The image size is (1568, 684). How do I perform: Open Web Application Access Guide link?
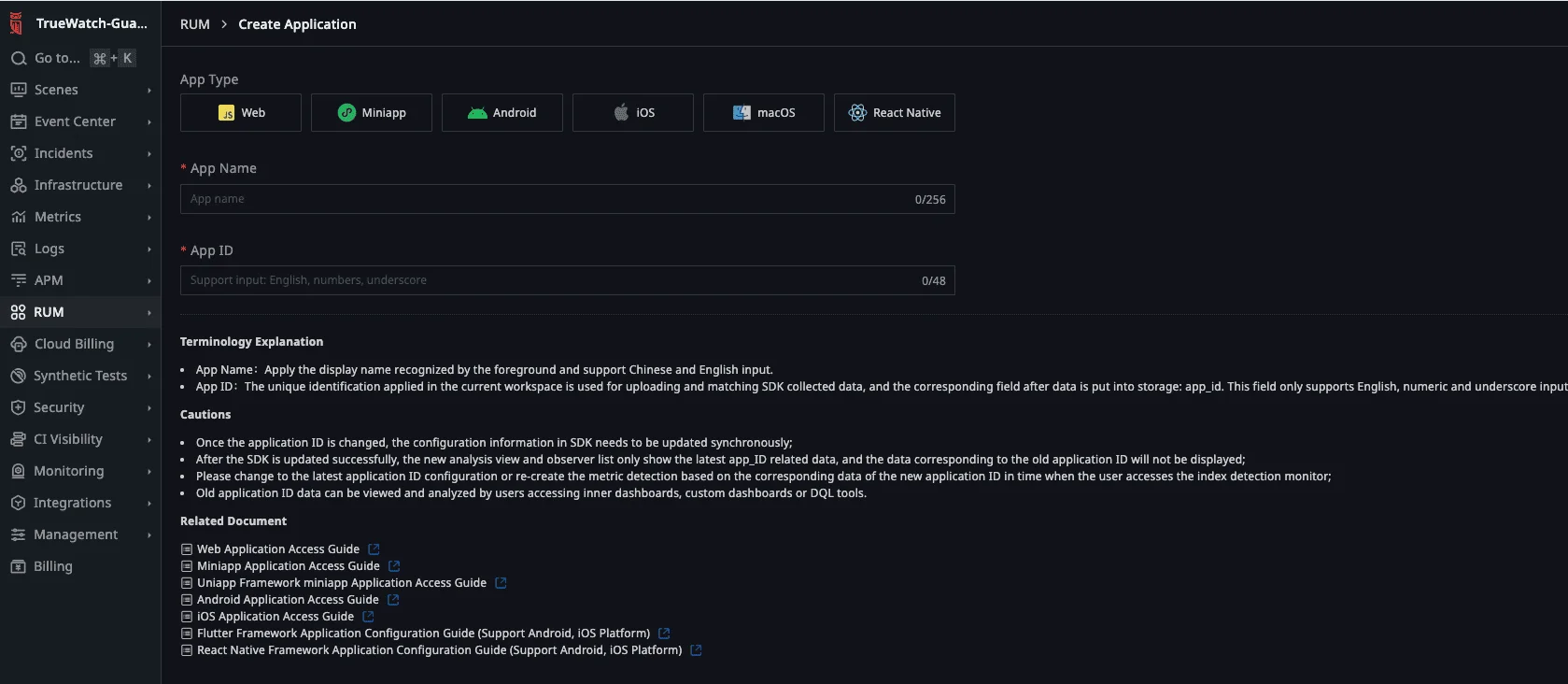pyautogui.click(x=277, y=549)
